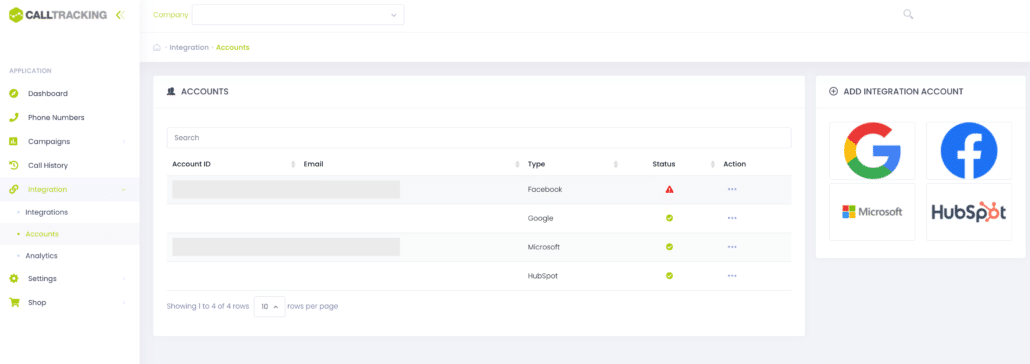Screen dimensions: 1030x364
Task: Open action menu for Google row
Action: point(732,218)
